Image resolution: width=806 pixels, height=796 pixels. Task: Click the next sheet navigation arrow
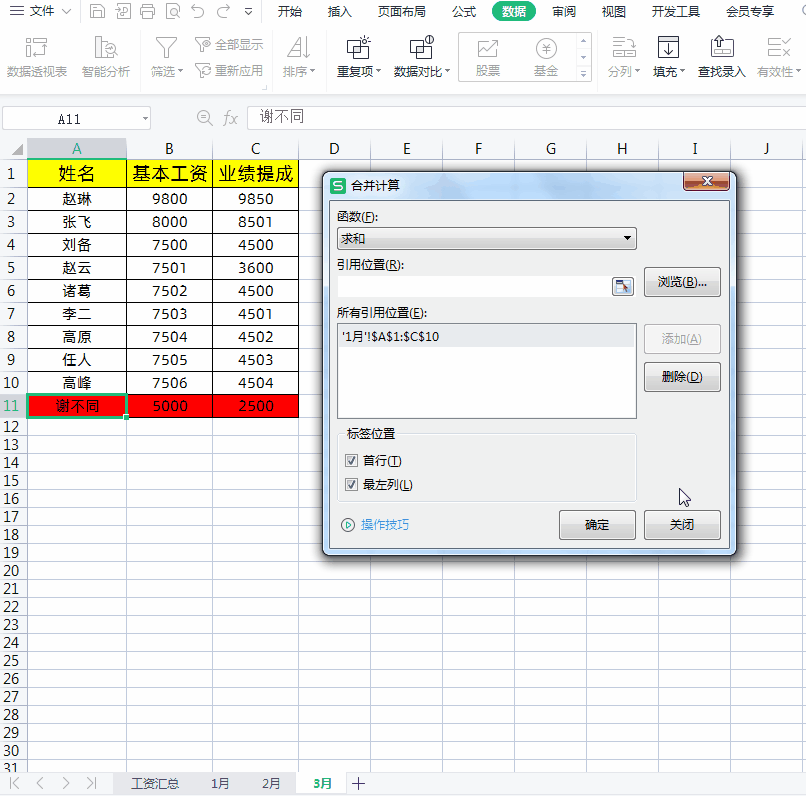(65, 784)
